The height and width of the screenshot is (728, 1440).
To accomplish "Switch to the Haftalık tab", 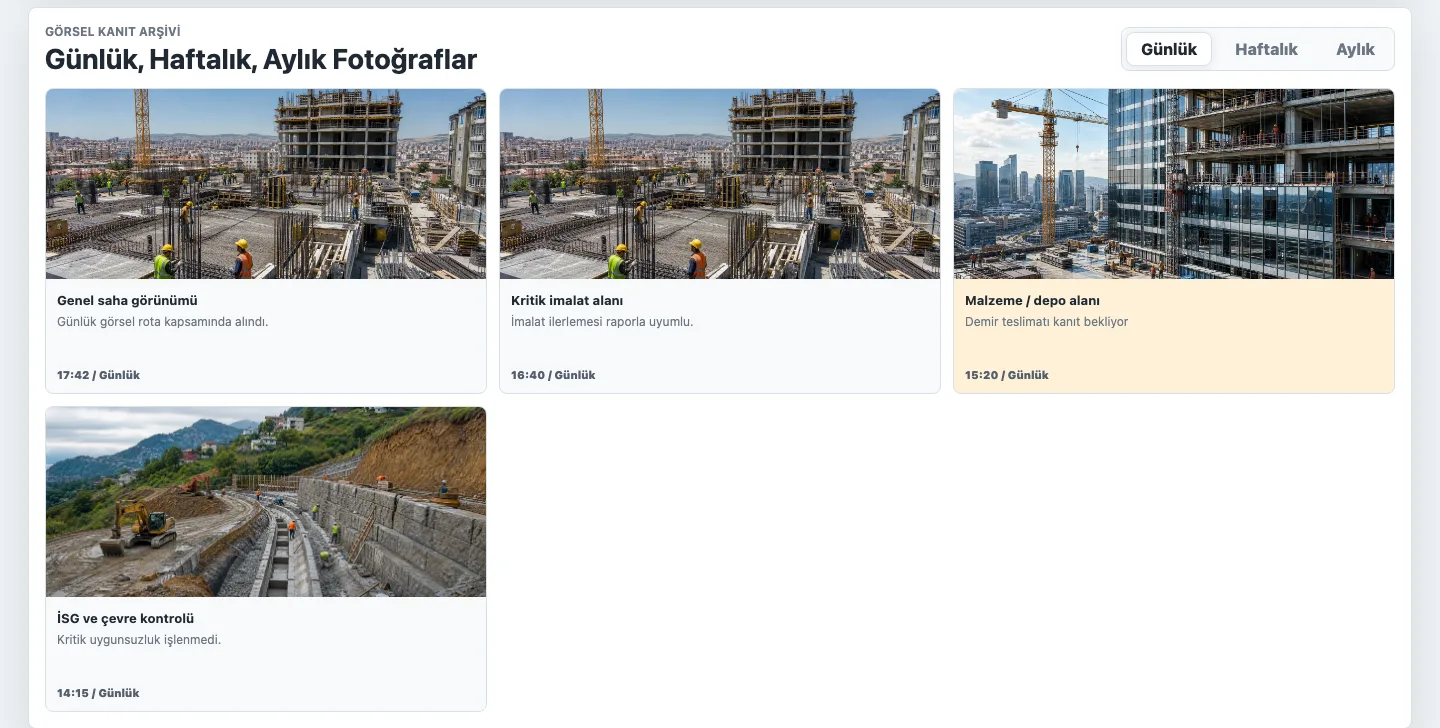I will pyautogui.click(x=1266, y=49).
